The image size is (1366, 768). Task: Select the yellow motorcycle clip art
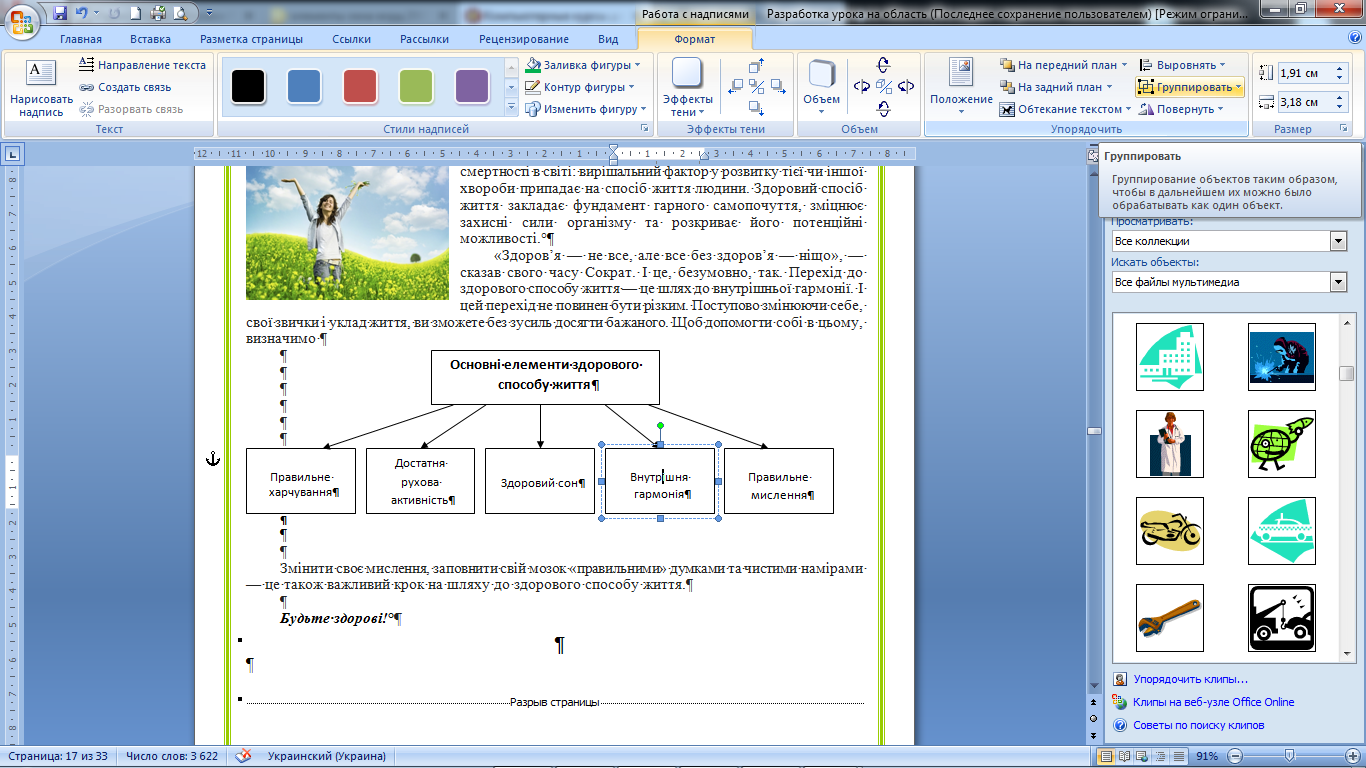[1170, 531]
